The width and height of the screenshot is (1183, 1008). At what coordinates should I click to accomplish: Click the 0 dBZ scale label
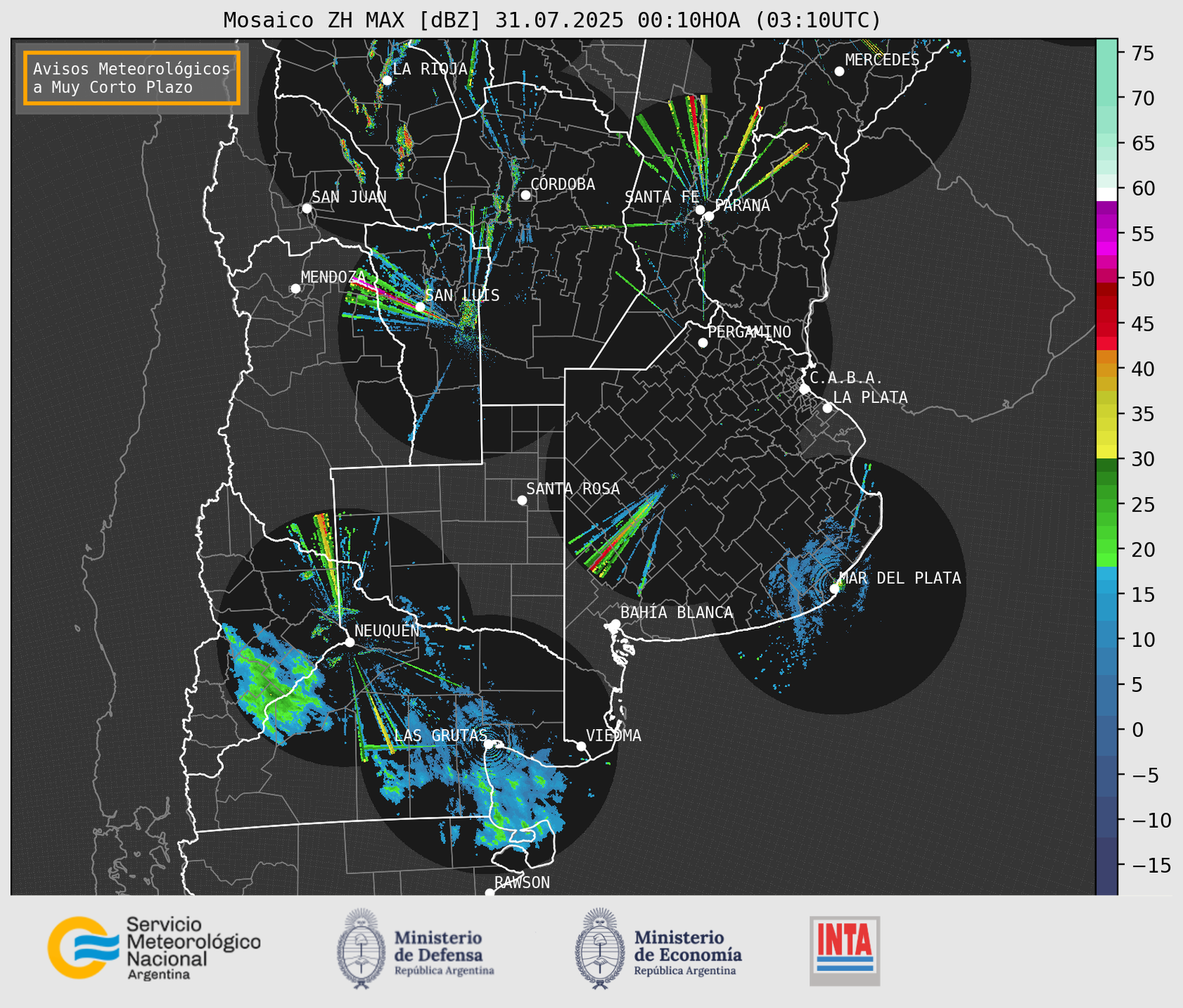(x=1137, y=730)
